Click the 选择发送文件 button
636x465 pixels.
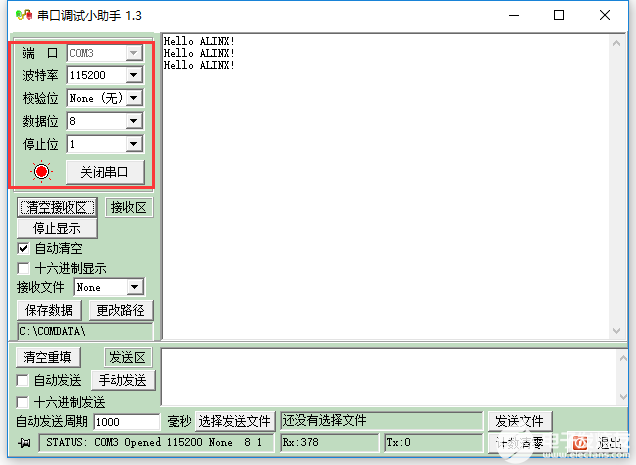coord(234,421)
